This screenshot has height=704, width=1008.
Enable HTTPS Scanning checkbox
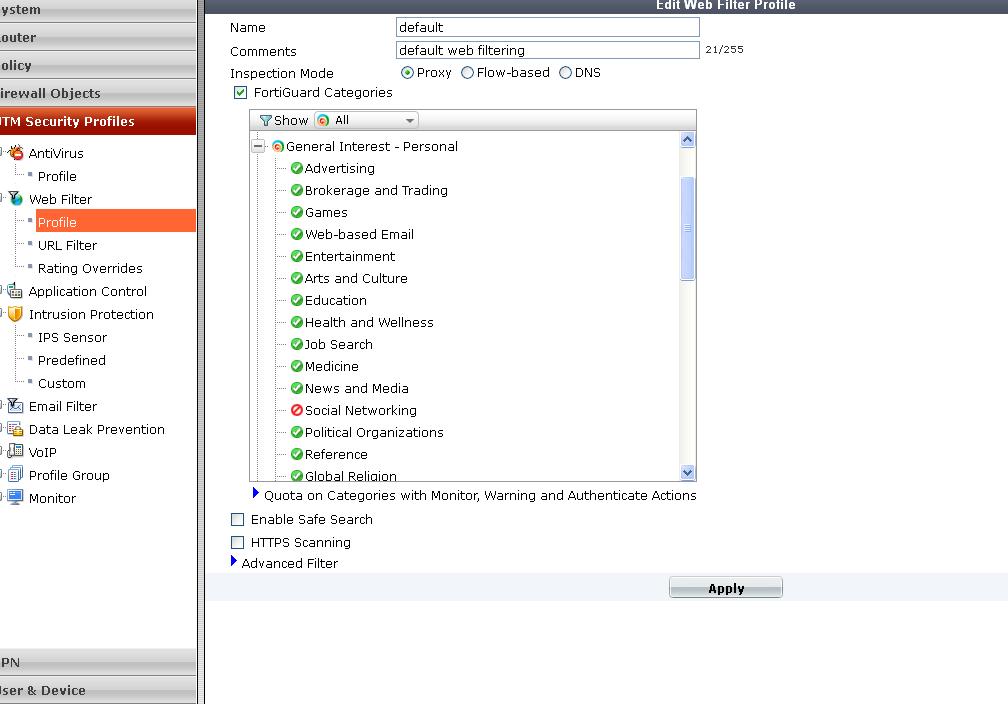238,543
